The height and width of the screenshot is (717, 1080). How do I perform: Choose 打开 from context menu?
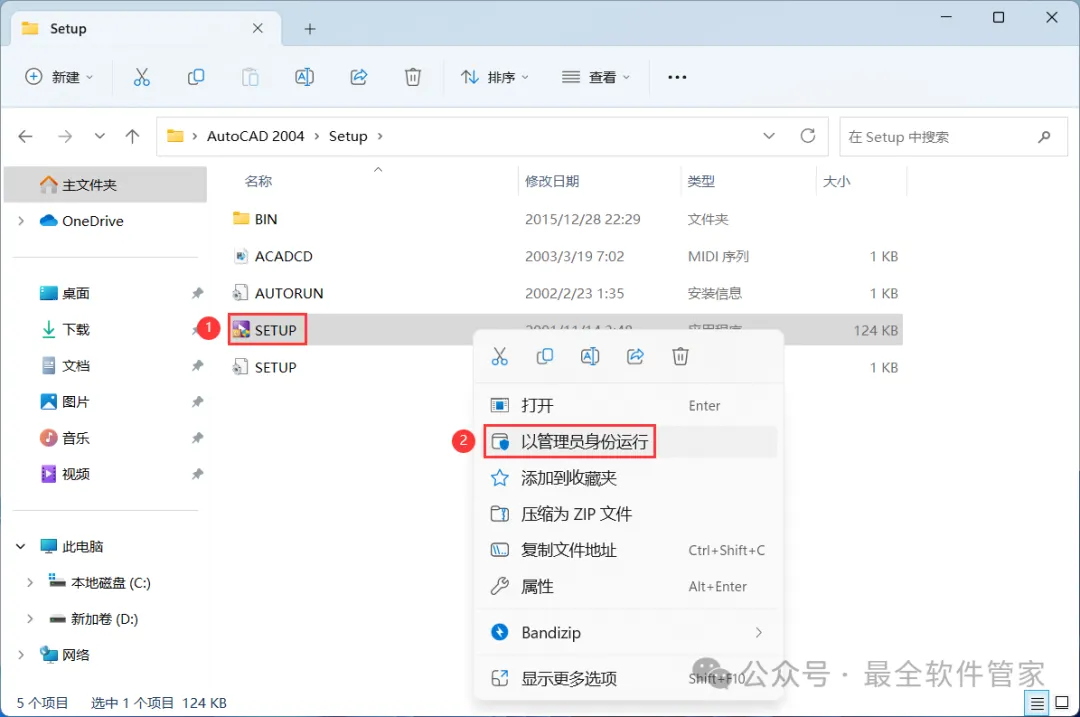[631, 405]
